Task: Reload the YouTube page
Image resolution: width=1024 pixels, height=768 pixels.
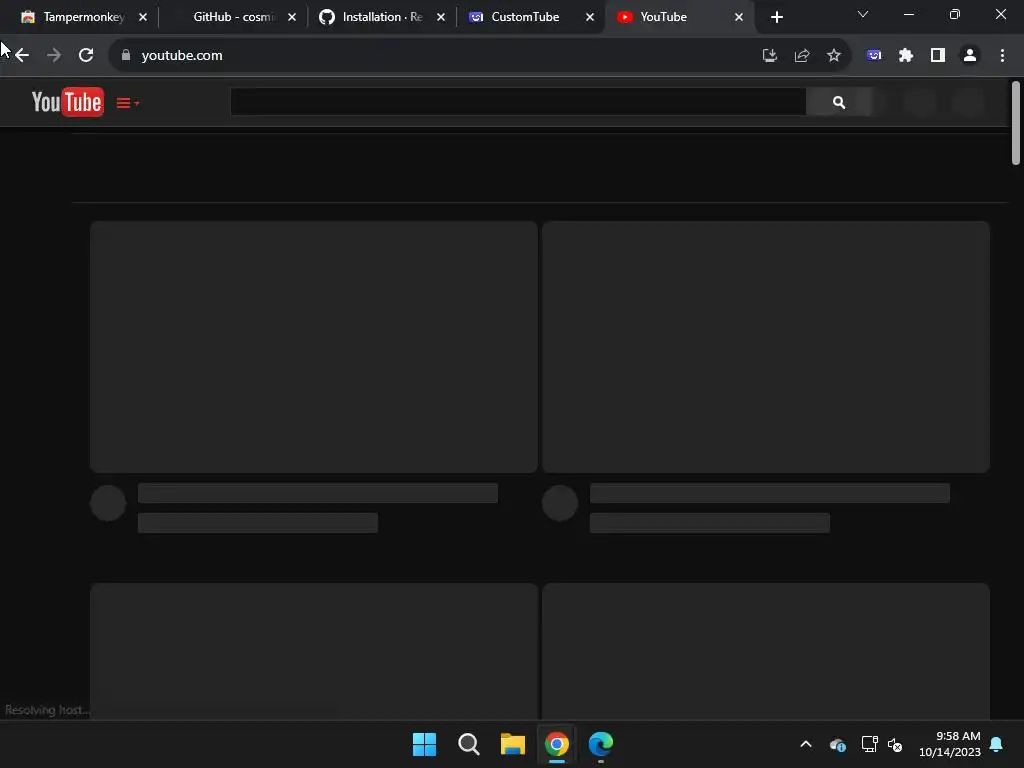Action: (86, 56)
